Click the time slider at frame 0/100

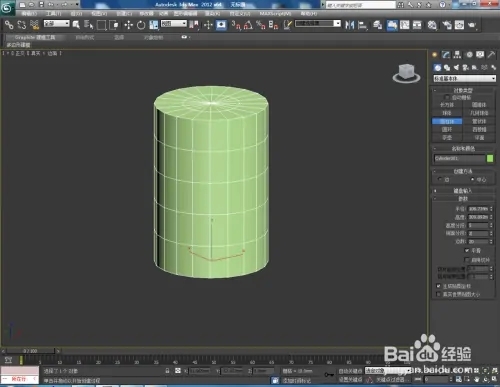(30, 351)
